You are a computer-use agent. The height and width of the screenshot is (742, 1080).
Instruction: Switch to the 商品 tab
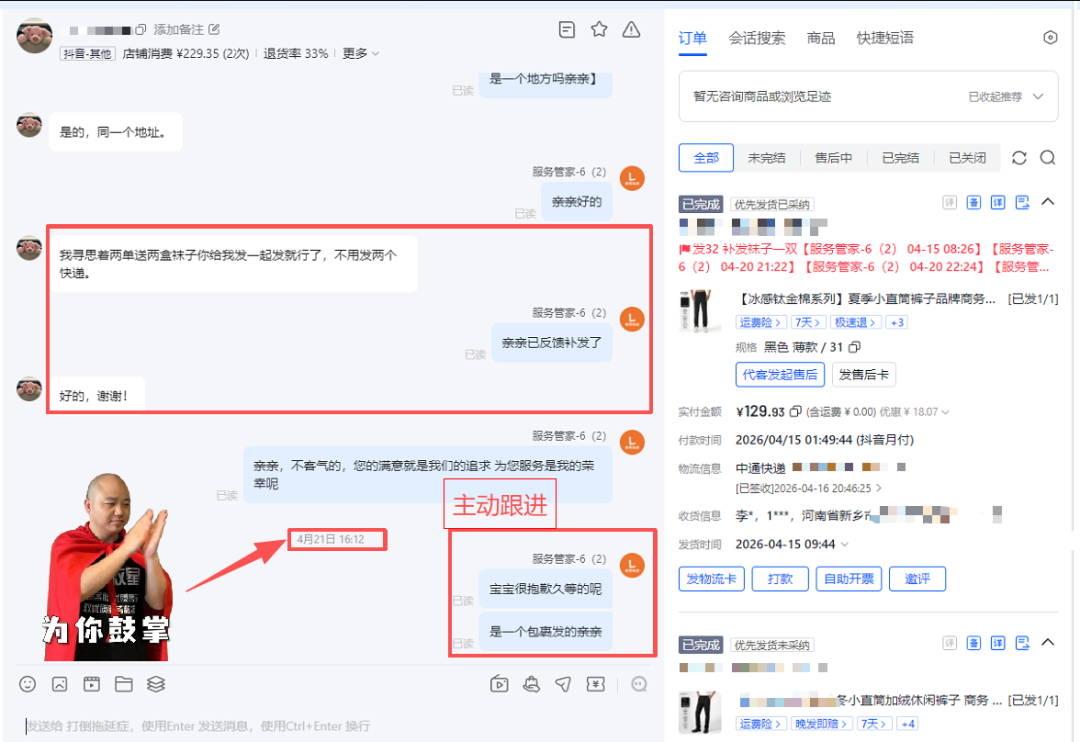[820, 38]
